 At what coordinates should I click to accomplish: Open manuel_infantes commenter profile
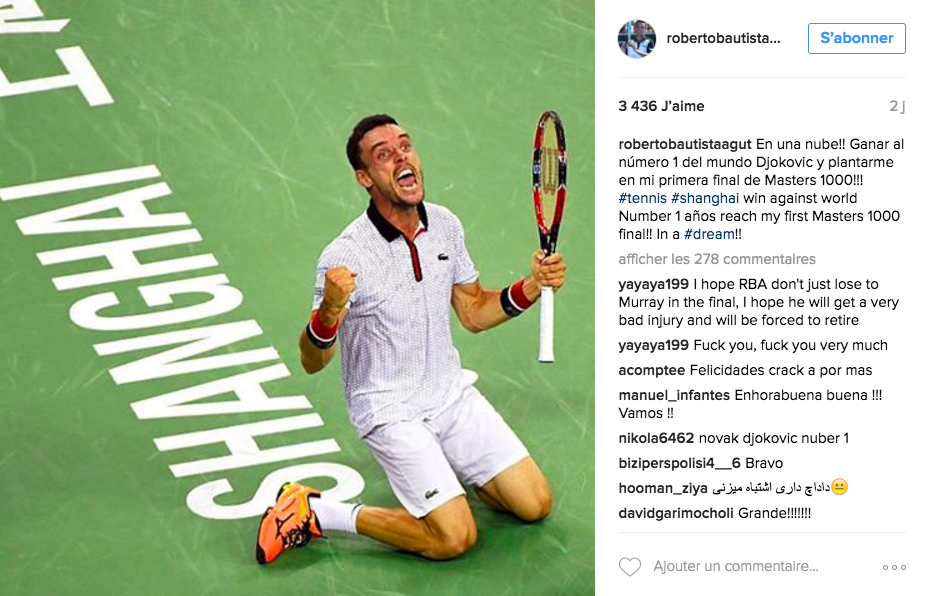pyautogui.click(x=674, y=396)
